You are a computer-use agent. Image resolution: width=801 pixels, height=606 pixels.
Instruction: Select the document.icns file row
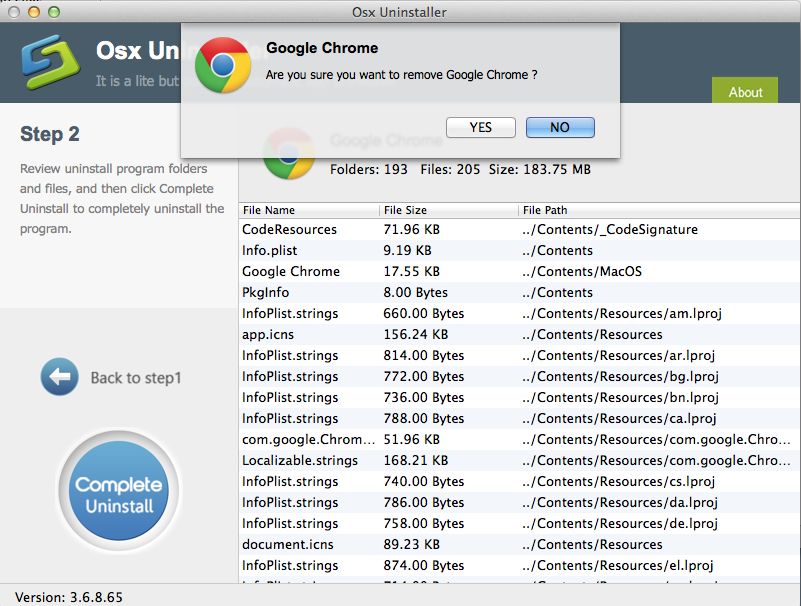(x=288, y=544)
